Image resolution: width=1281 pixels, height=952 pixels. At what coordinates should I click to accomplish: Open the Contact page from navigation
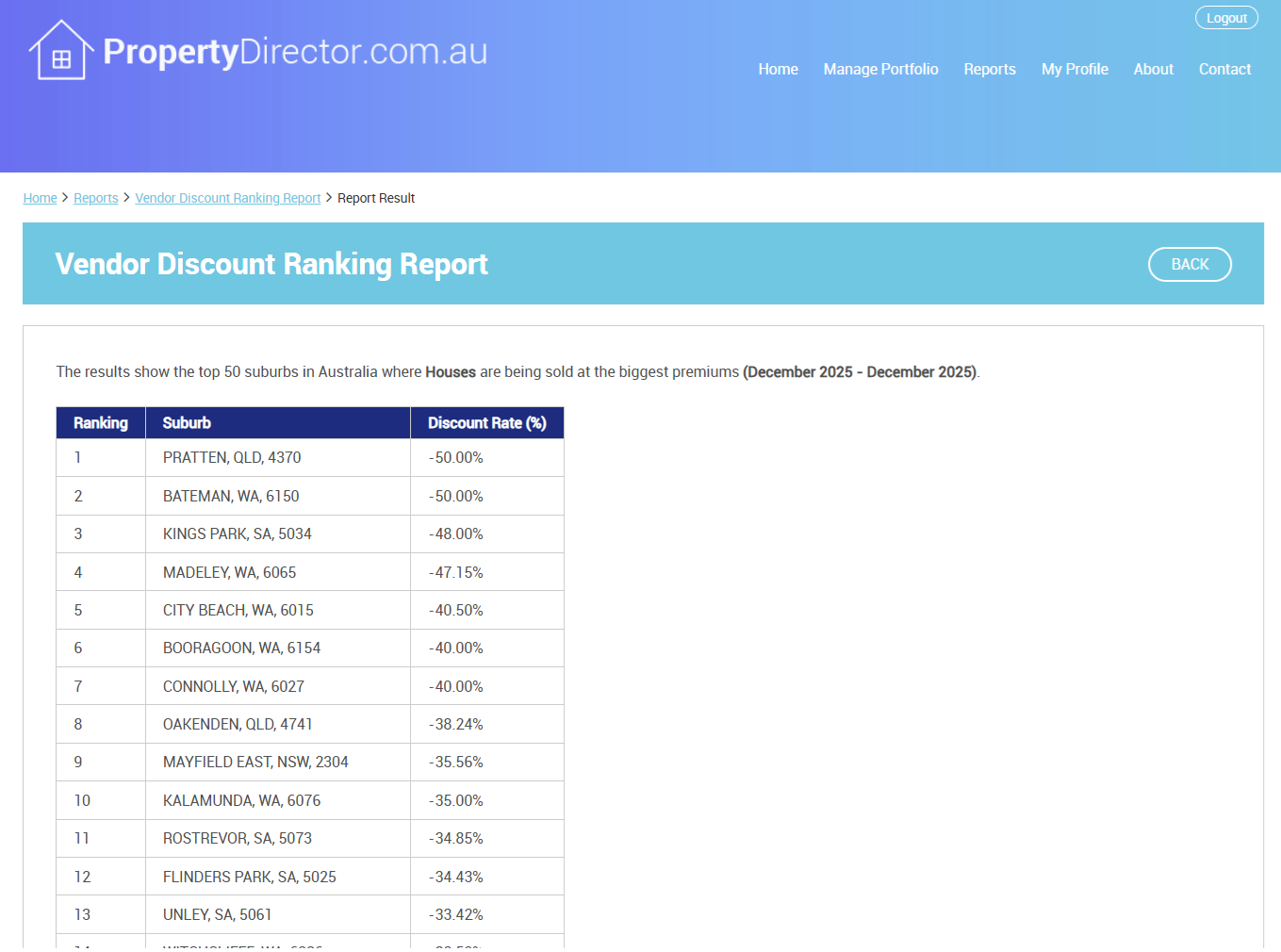tap(1224, 69)
